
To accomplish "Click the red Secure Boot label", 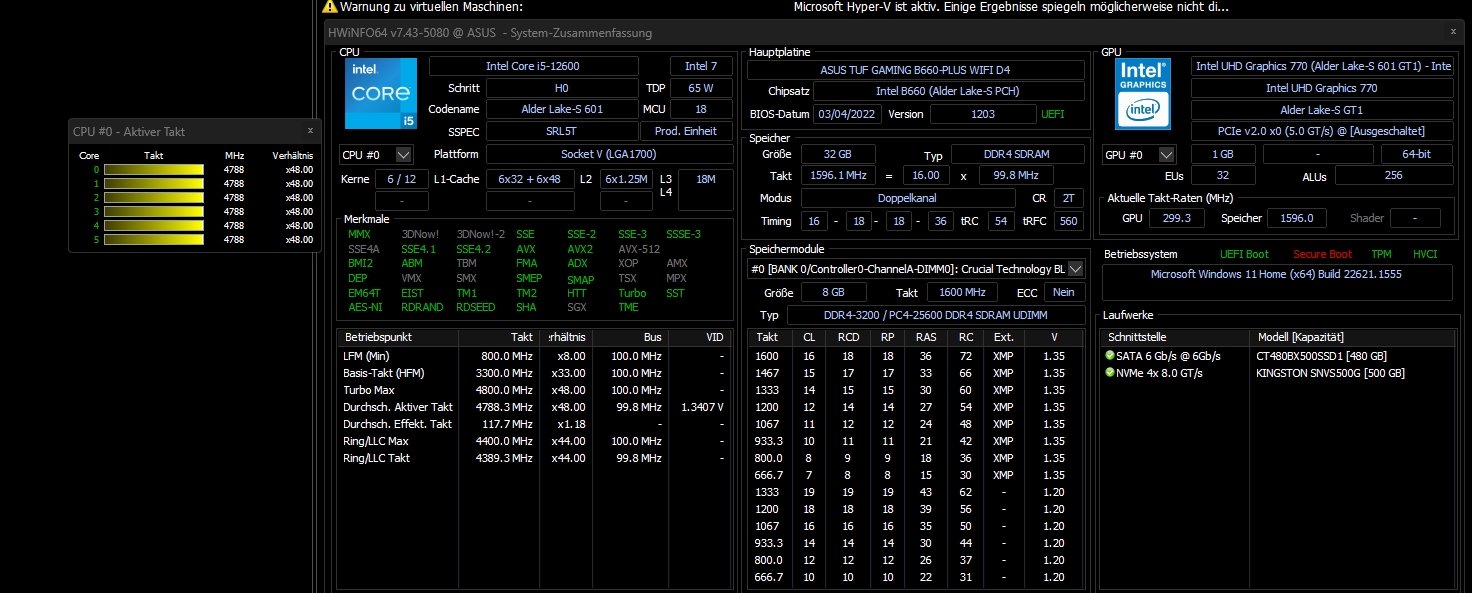I will (x=1322, y=255).
